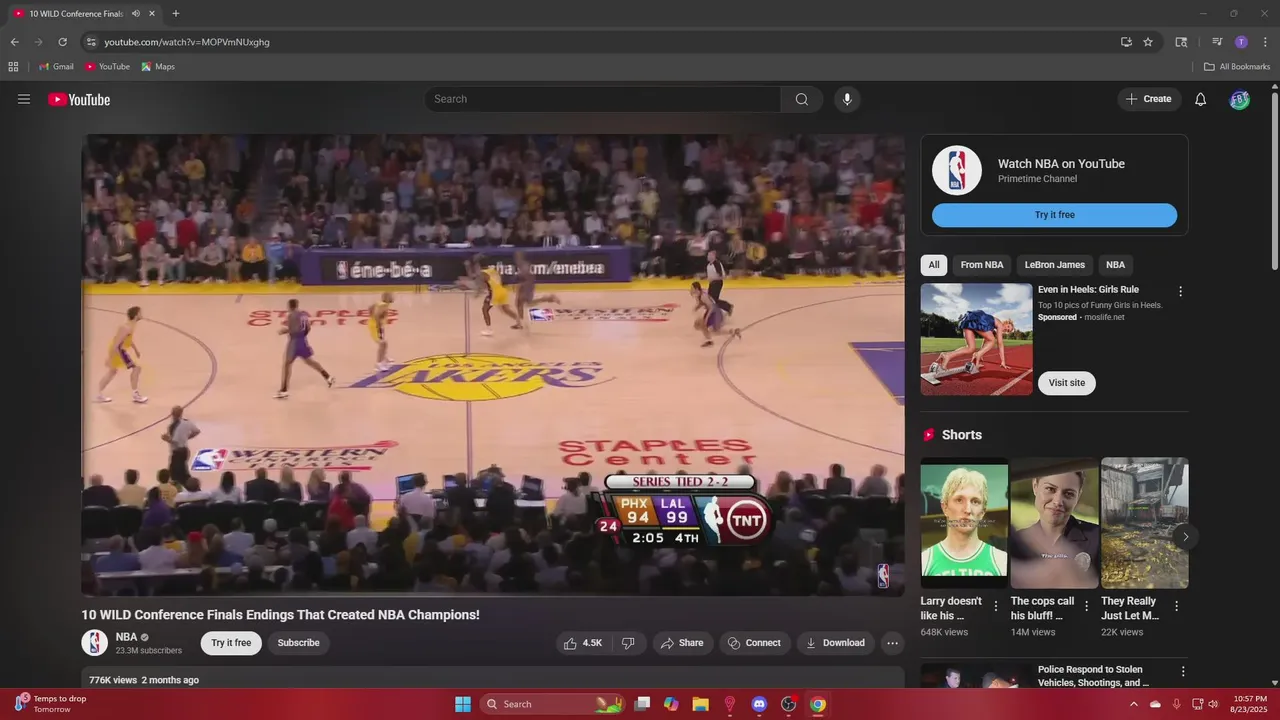Screen dimensions: 1280x720
Task: Open the YouTube account avatar menu
Action: coord(1240,99)
